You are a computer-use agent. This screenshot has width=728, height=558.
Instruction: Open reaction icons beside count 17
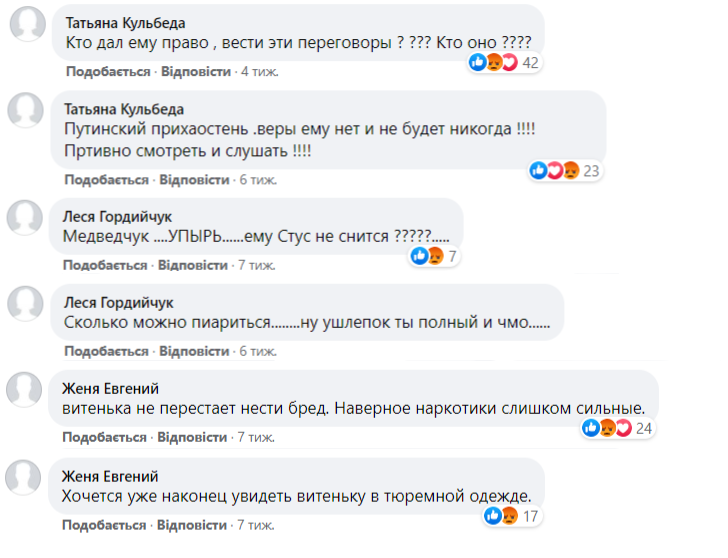tap(499, 516)
